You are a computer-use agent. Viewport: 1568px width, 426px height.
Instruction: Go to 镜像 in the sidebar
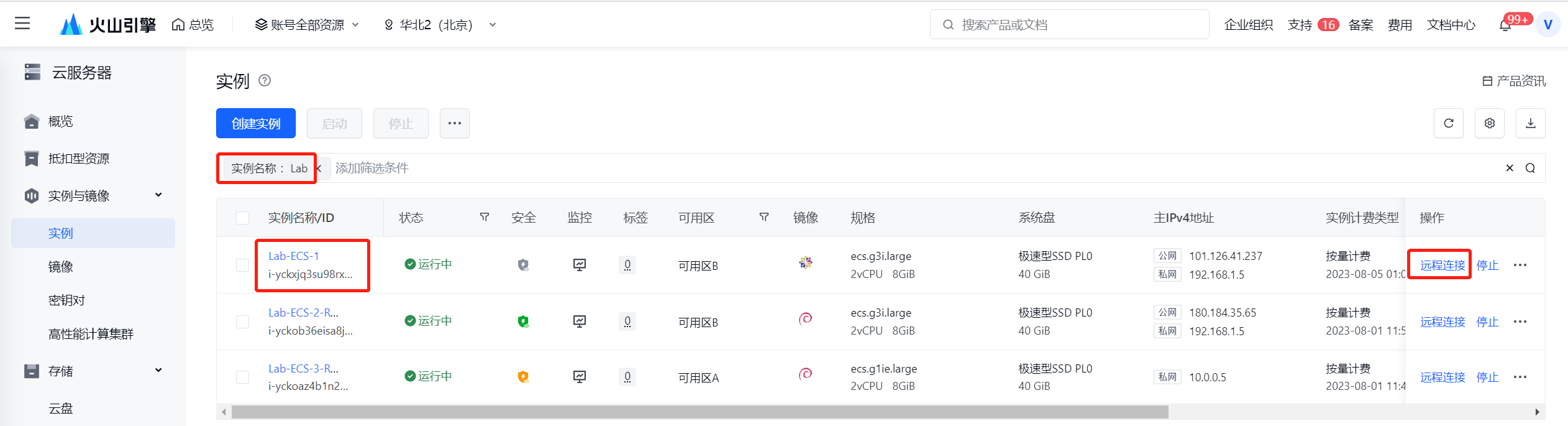click(61, 267)
